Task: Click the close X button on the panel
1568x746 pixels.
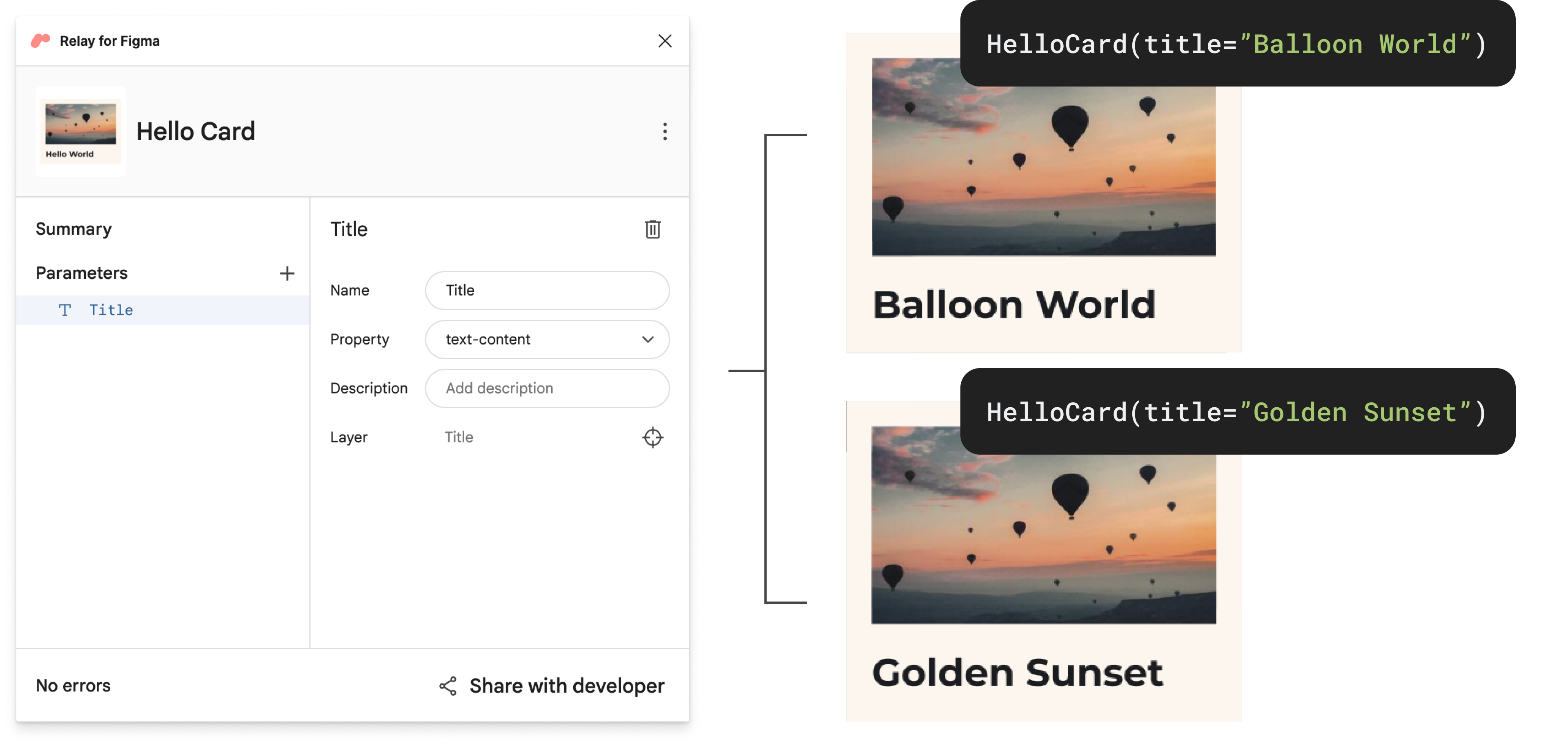Action: (x=663, y=40)
